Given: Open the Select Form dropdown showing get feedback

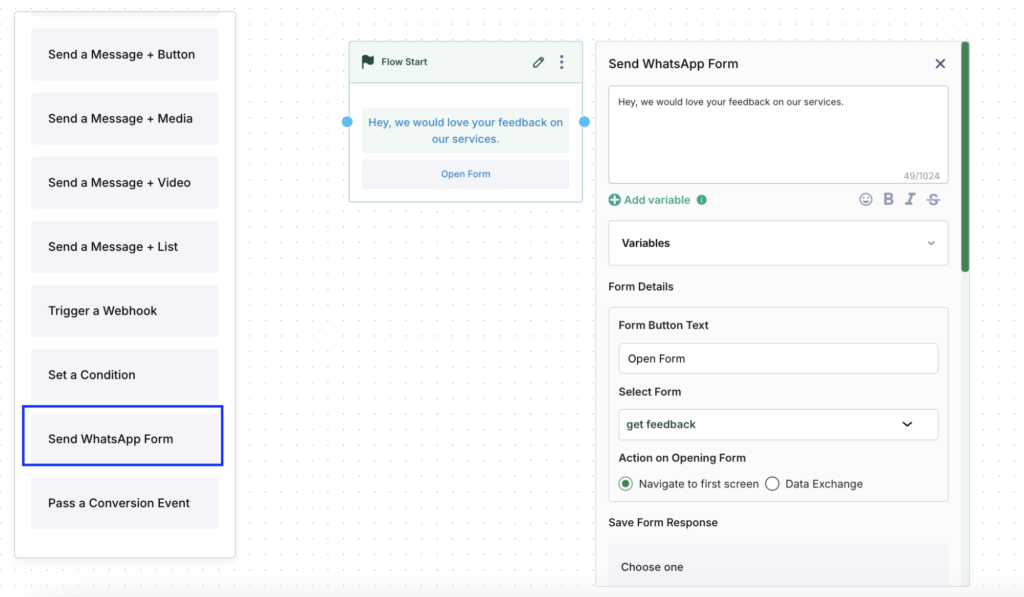Looking at the screenshot, I should (778, 425).
